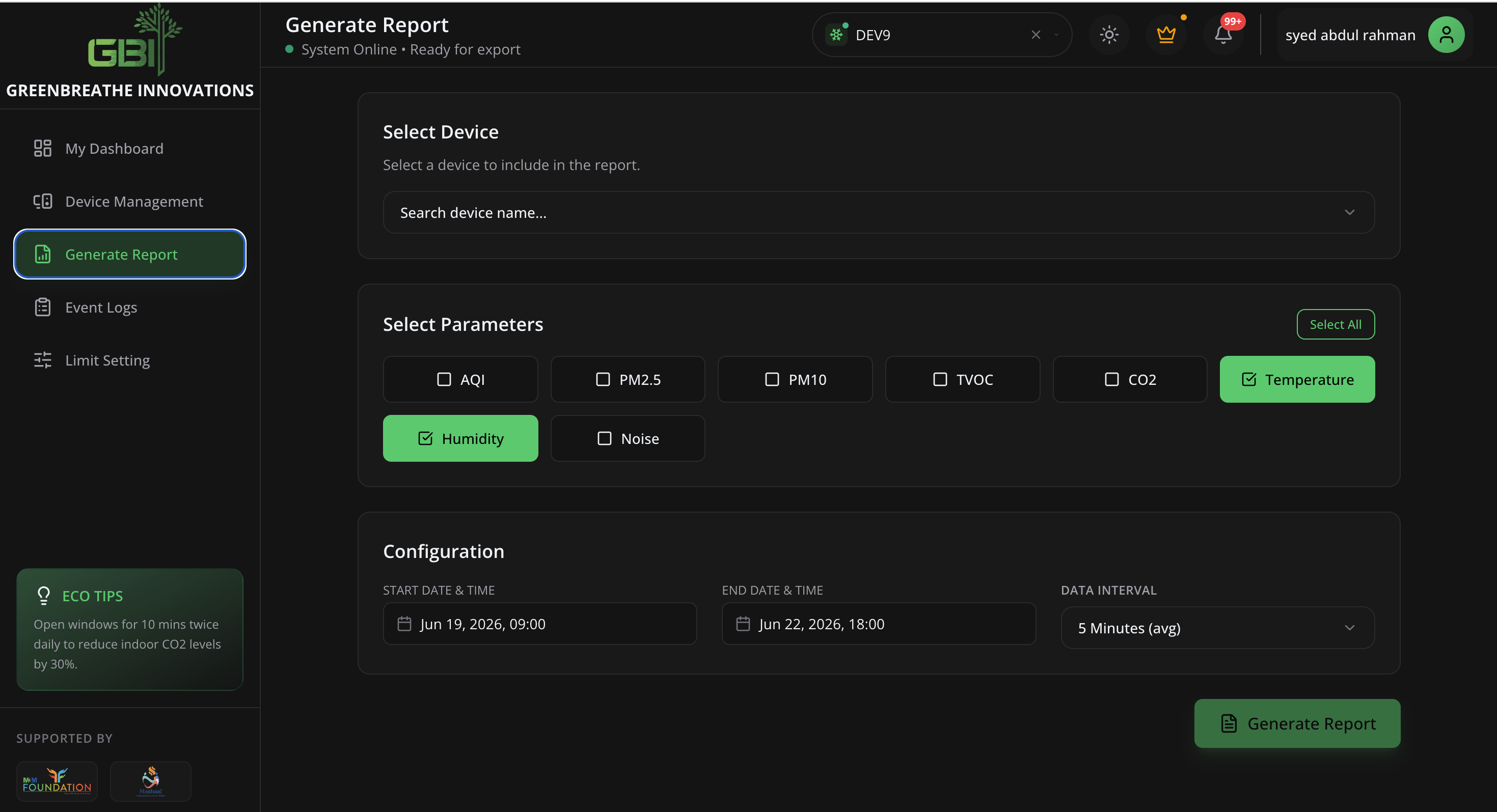Click the DEV9 device name field
This screenshot has width=1497, height=812.
pos(941,35)
